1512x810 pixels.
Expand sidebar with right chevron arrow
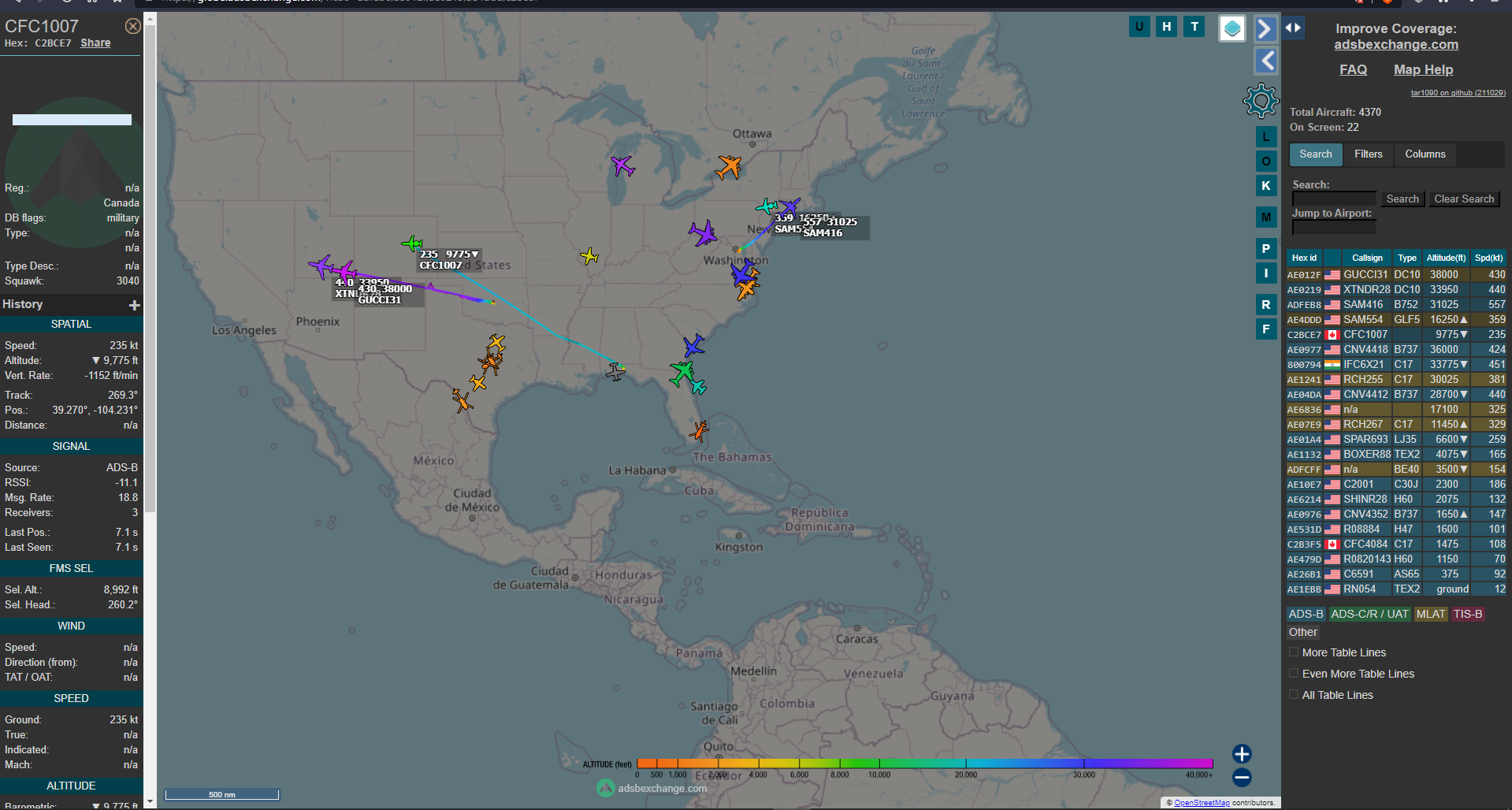[x=1265, y=29]
